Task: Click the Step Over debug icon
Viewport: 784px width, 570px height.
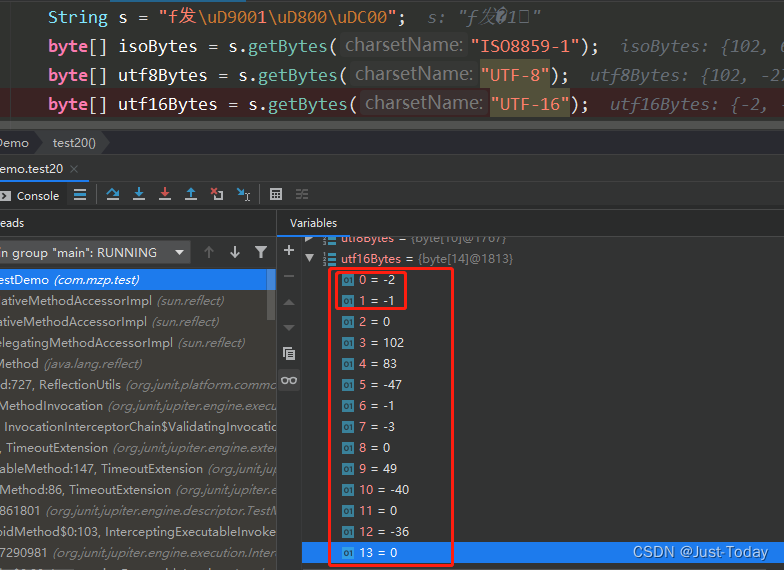Action: click(113, 195)
